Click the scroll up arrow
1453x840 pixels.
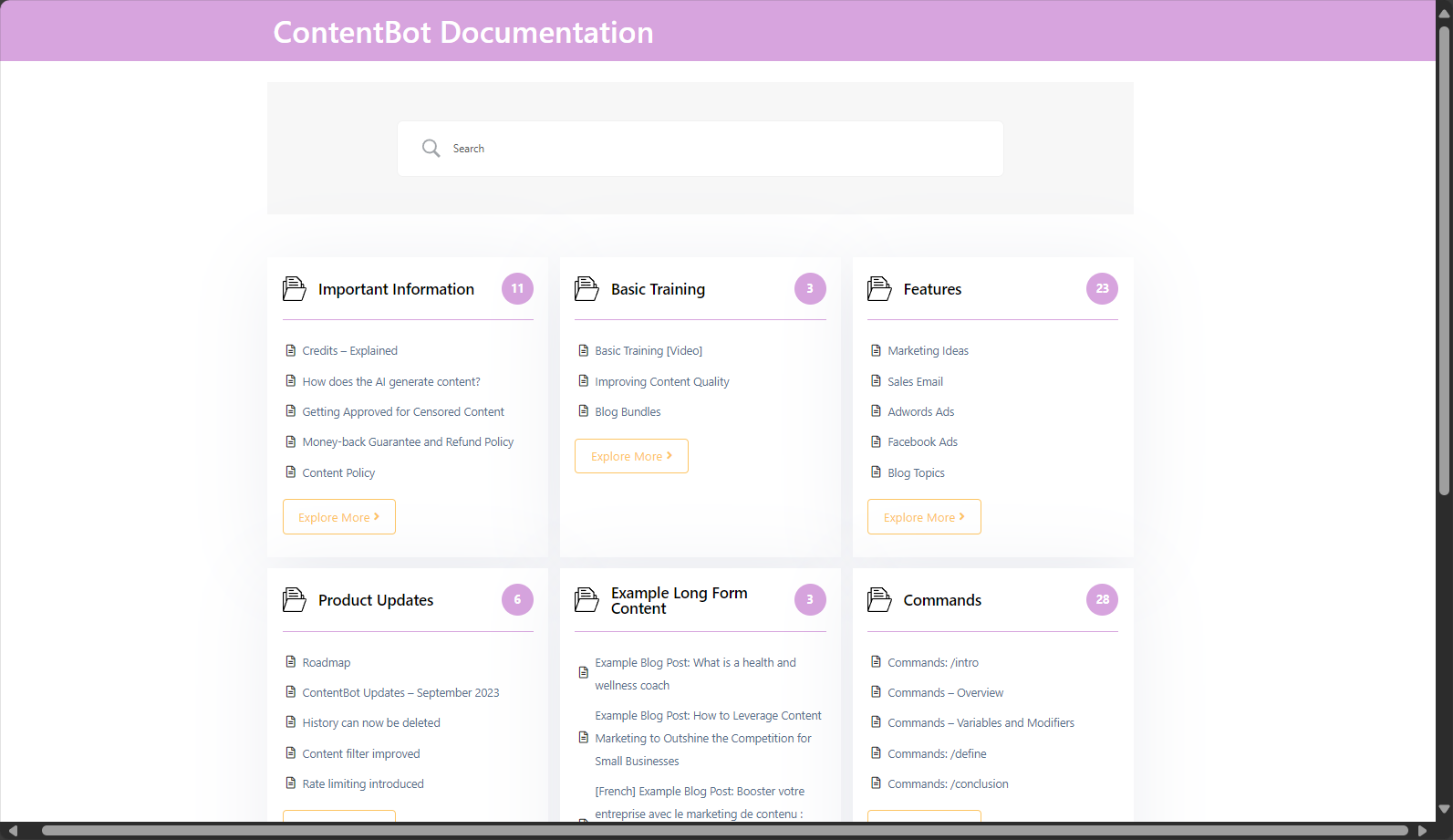[1444, 14]
